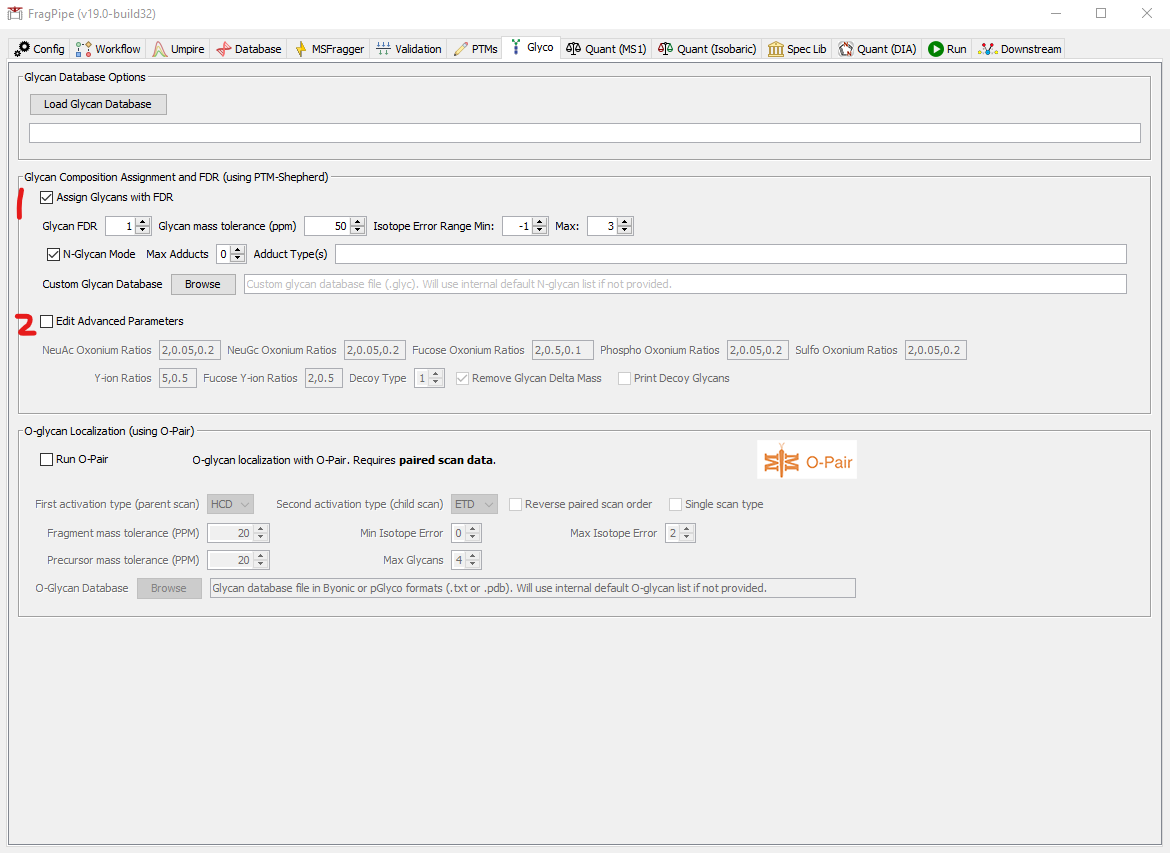Click the Downstream tab icon
The width and height of the screenshot is (1170, 853).
tap(988, 49)
